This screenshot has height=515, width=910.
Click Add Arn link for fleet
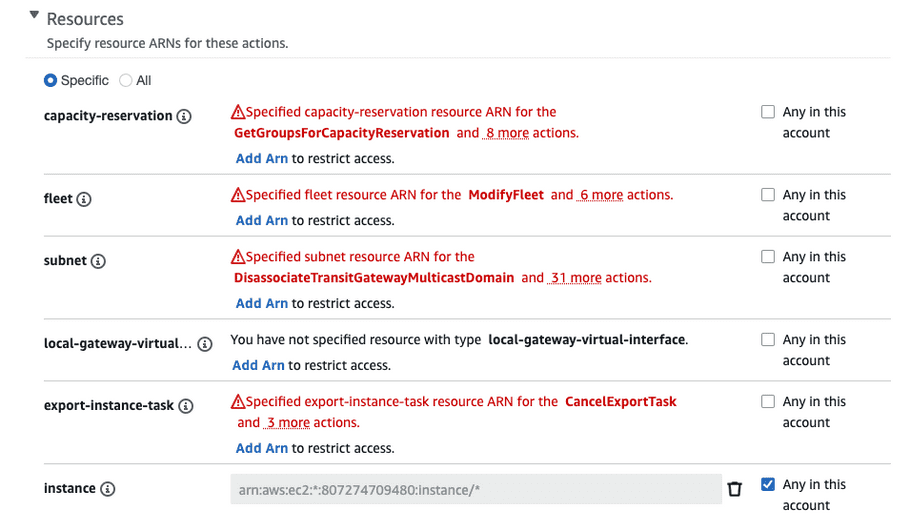pyautogui.click(x=262, y=221)
